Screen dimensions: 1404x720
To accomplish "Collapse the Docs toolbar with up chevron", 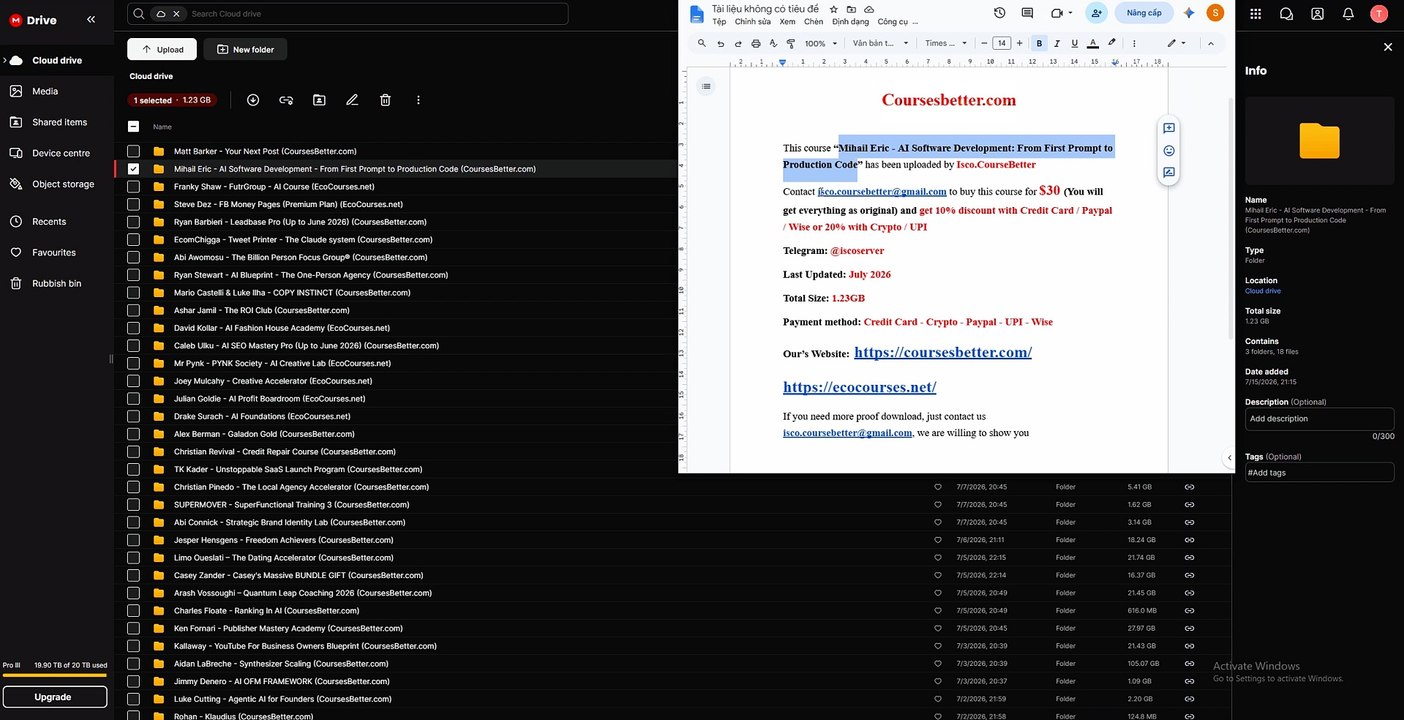I will point(1211,43).
